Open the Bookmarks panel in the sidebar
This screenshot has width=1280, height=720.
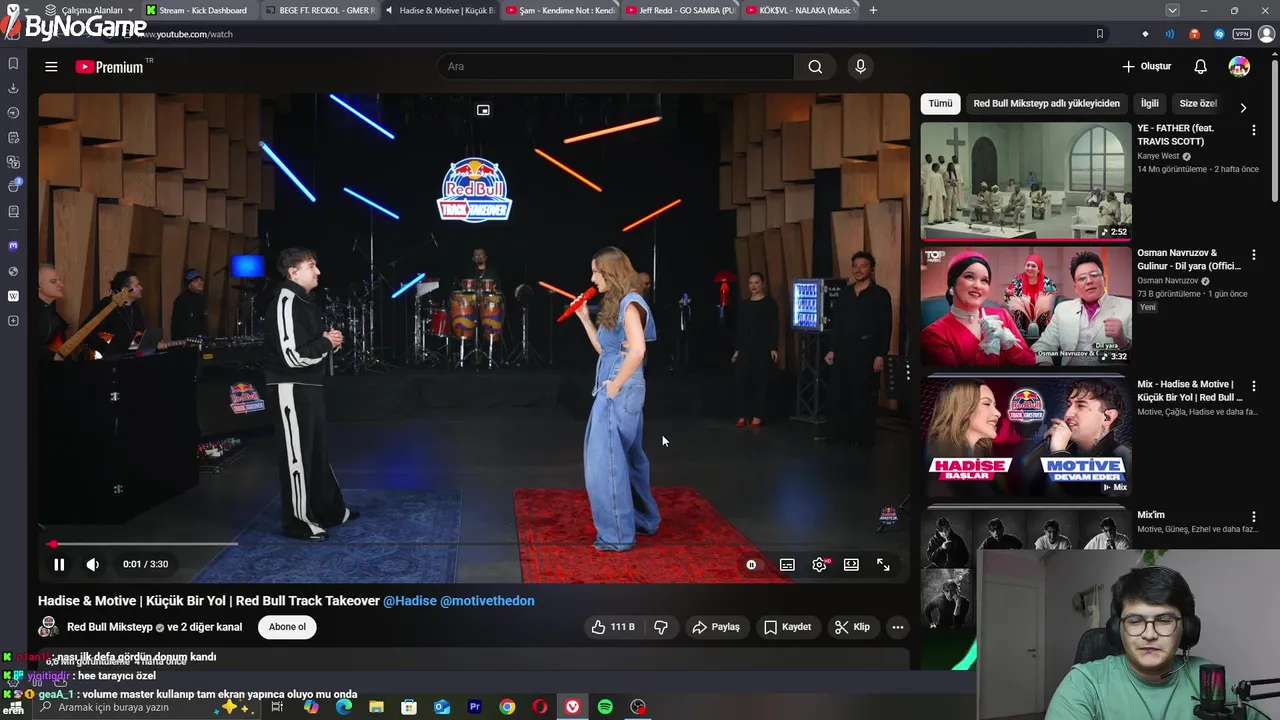click(13, 63)
